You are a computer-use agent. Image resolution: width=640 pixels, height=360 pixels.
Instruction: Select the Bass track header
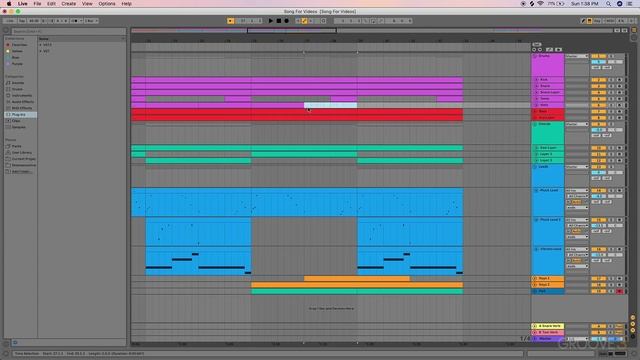click(x=548, y=111)
